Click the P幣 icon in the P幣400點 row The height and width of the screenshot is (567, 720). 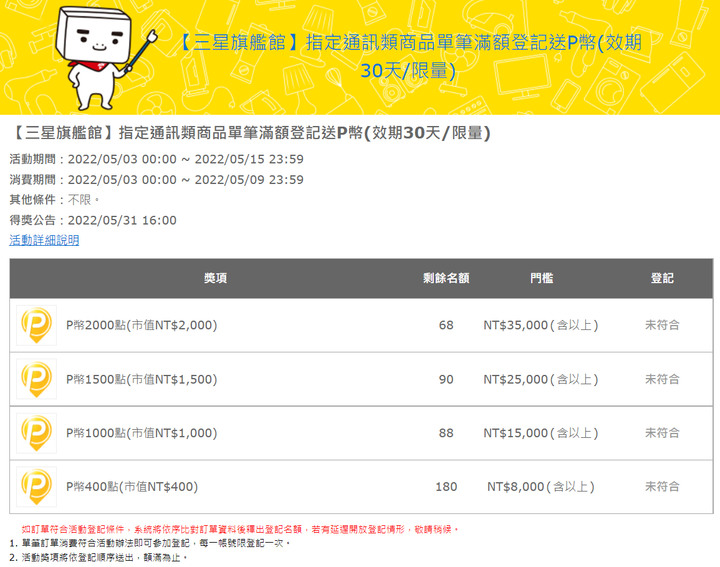36,487
